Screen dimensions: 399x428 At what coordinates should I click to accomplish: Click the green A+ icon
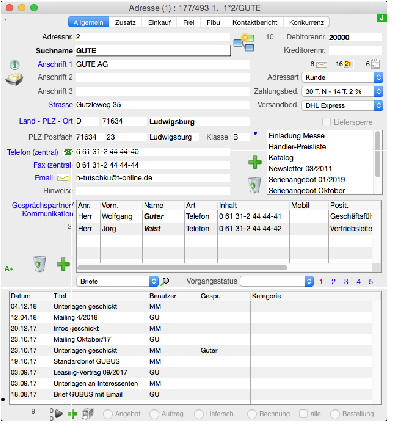coord(9,269)
